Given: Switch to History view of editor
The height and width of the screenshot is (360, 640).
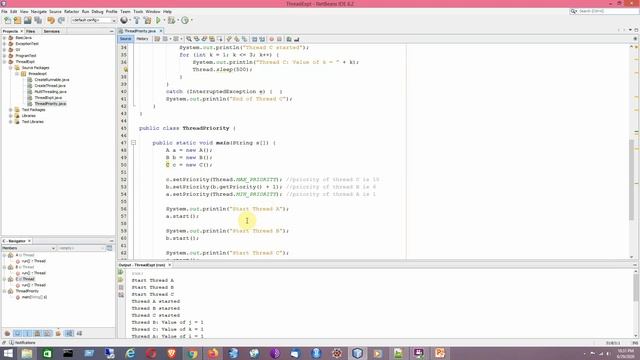Looking at the screenshot, I should click(142, 39).
